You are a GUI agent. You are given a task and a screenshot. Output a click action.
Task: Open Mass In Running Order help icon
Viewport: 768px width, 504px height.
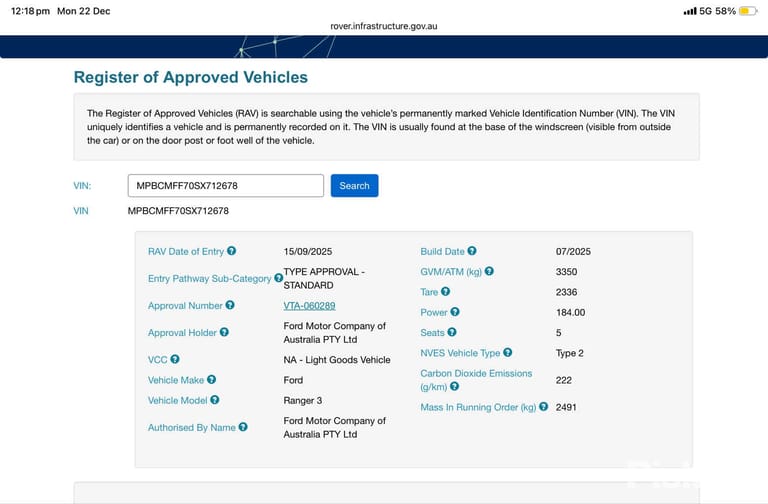pyautogui.click(x=544, y=407)
